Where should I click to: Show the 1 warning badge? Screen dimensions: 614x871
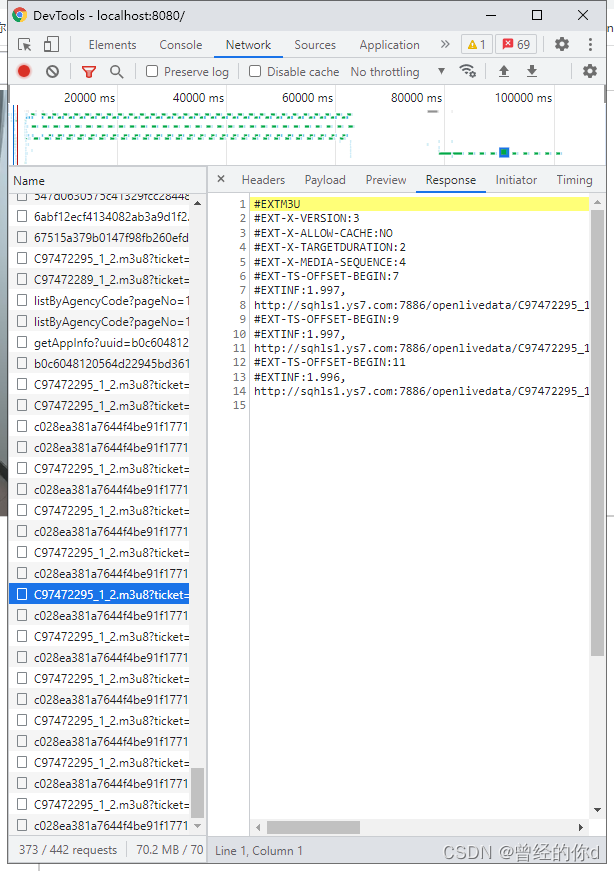pos(476,44)
